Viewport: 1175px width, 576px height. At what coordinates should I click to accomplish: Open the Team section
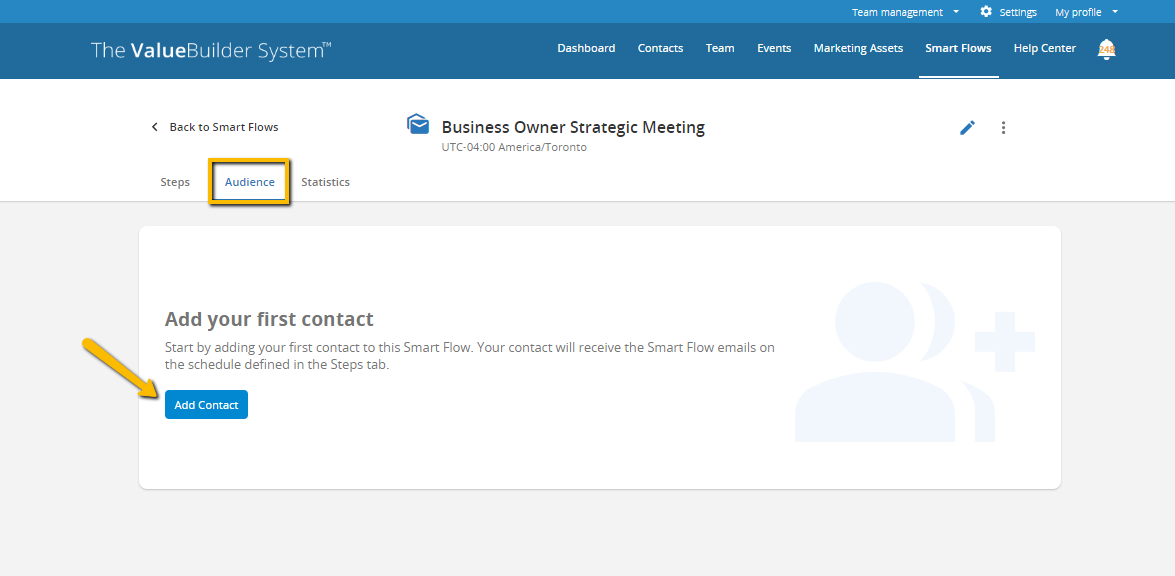coord(719,48)
